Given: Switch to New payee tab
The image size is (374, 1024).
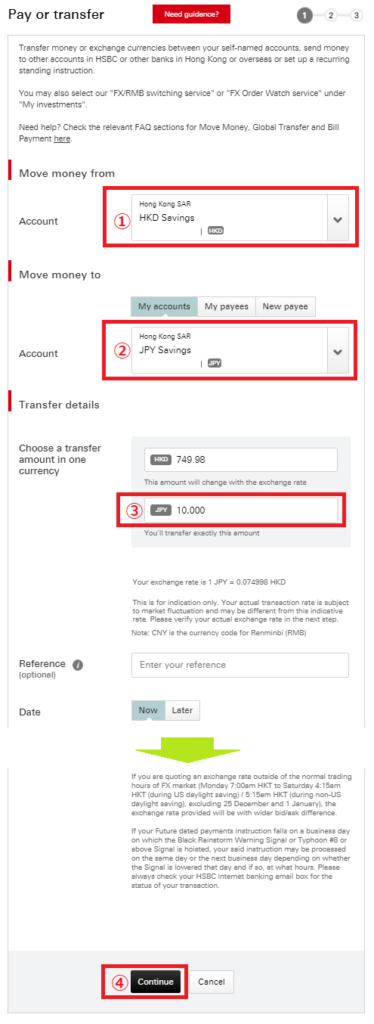Looking at the screenshot, I should coord(285,306).
